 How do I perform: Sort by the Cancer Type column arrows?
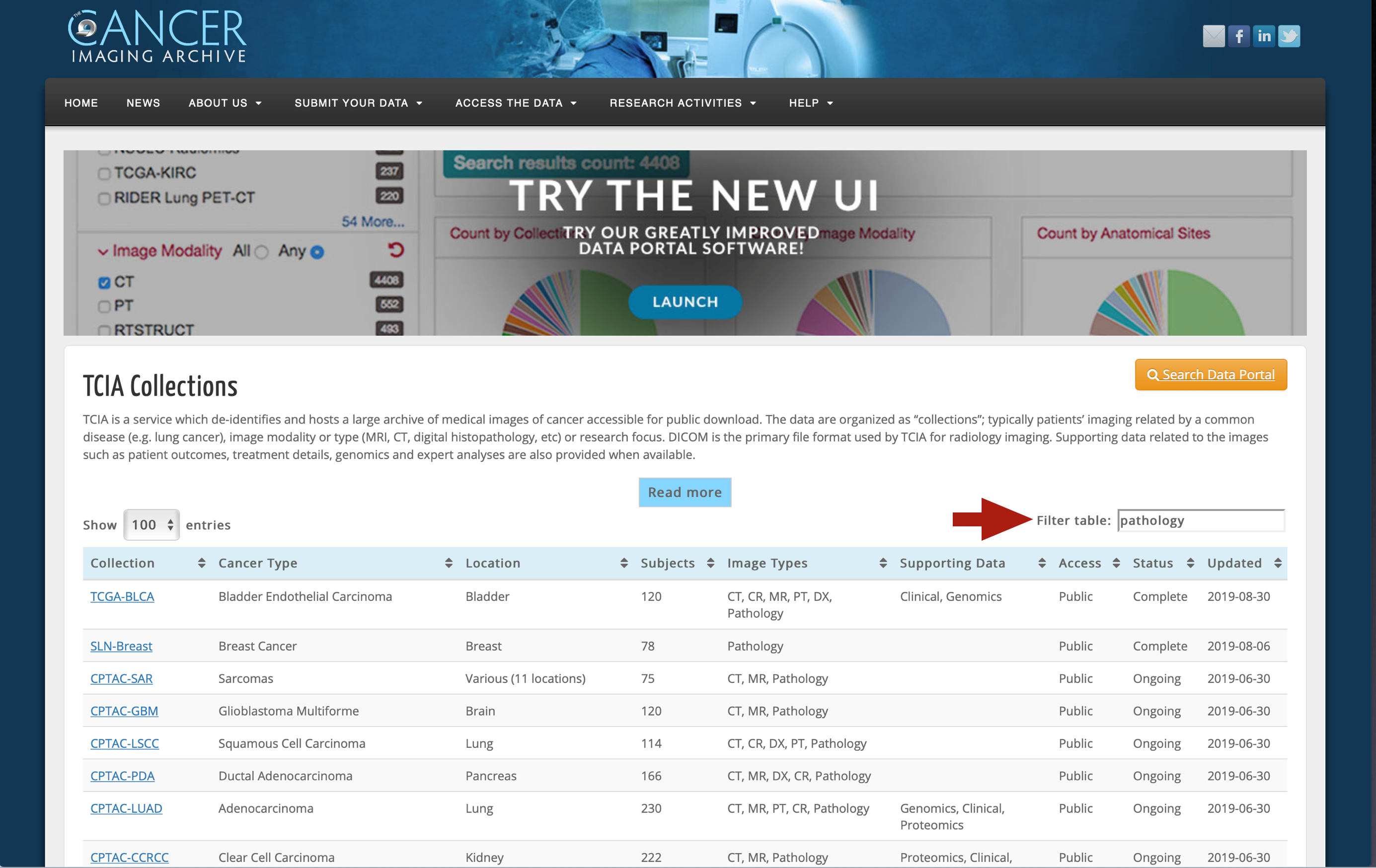pos(449,563)
